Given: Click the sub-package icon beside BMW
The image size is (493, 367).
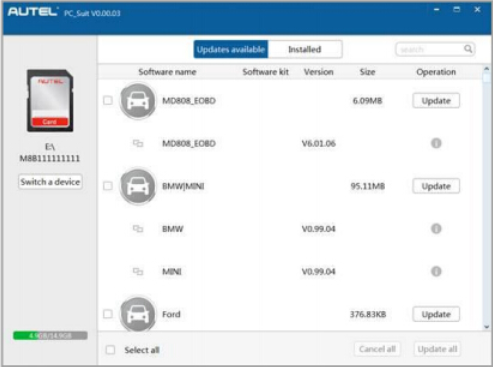Looking at the screenshot, I should [138, 229].
